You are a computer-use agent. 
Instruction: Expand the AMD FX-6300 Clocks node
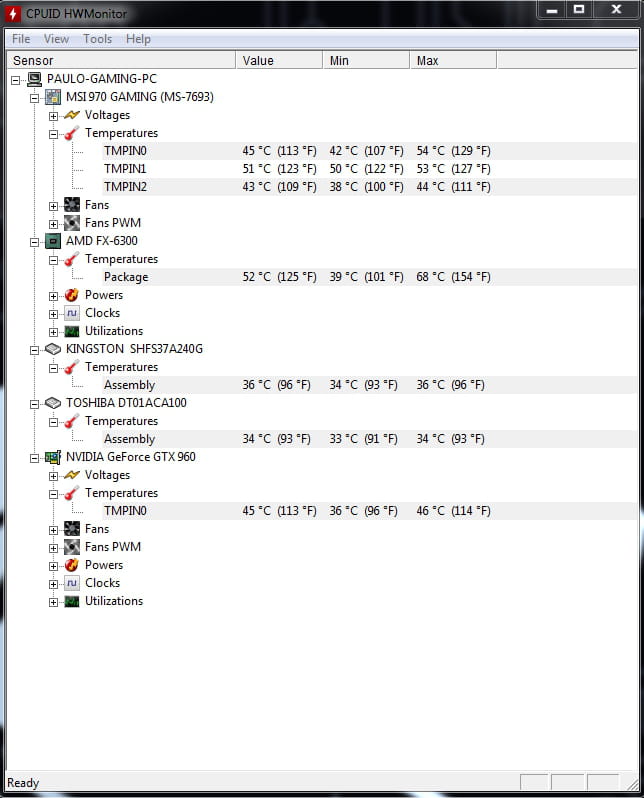click(x=53, y=313)
